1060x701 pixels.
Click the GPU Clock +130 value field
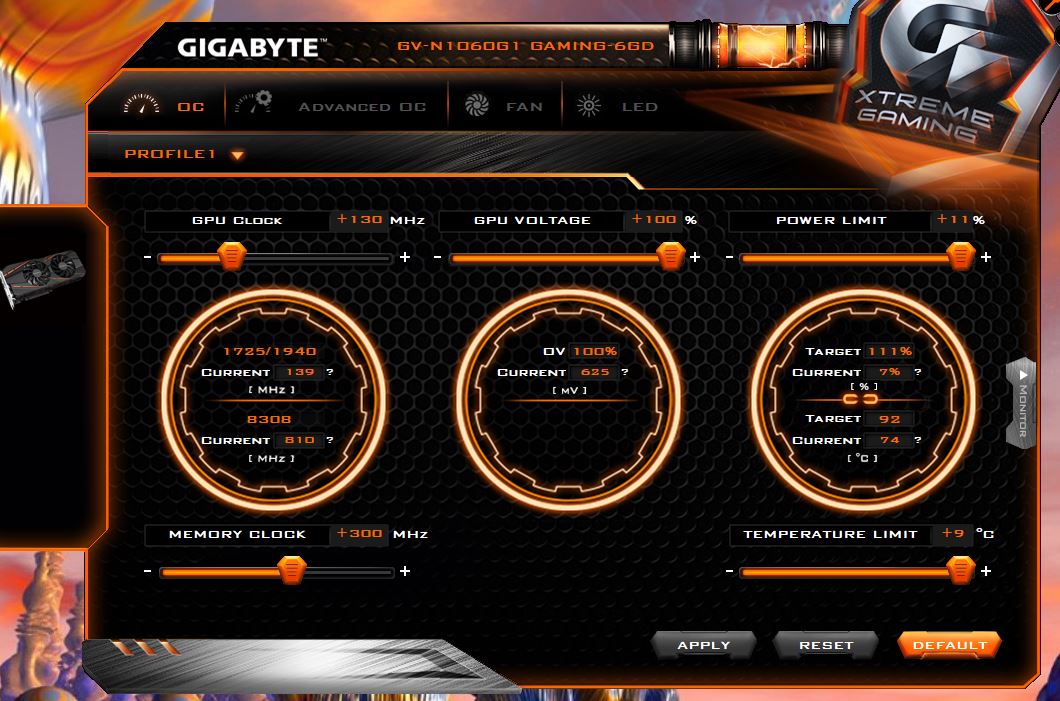click(360, 220)
